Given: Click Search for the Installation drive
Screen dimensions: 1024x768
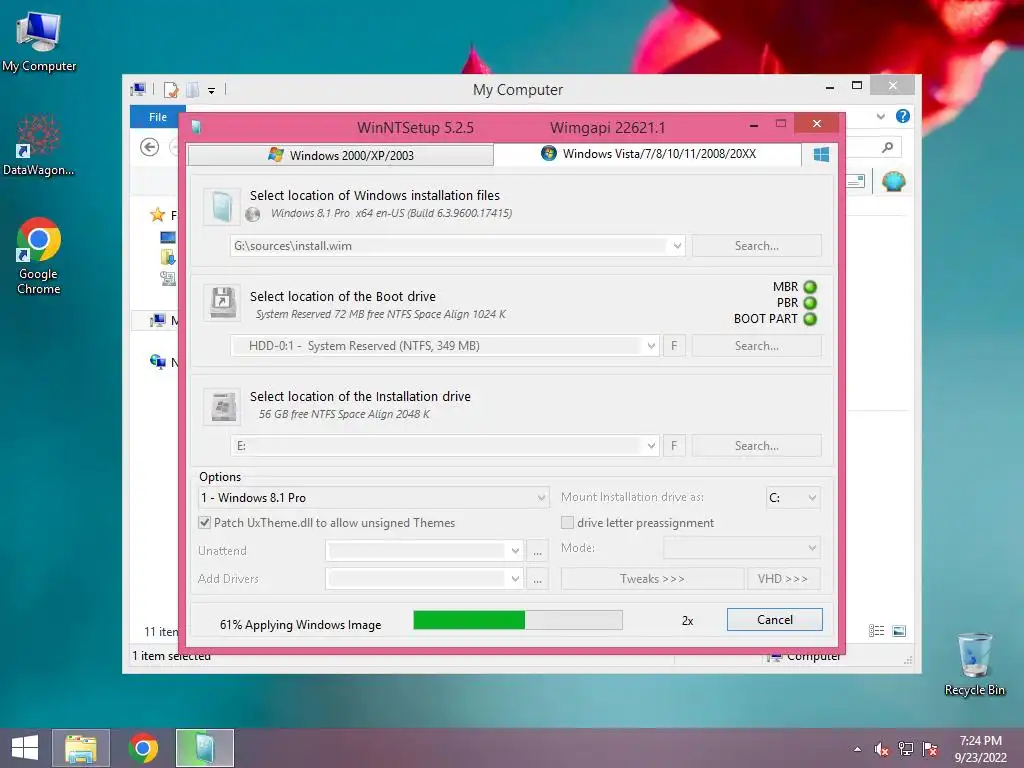Looking at the screenshot, I should pyautogui.click(x=756, y=445).
